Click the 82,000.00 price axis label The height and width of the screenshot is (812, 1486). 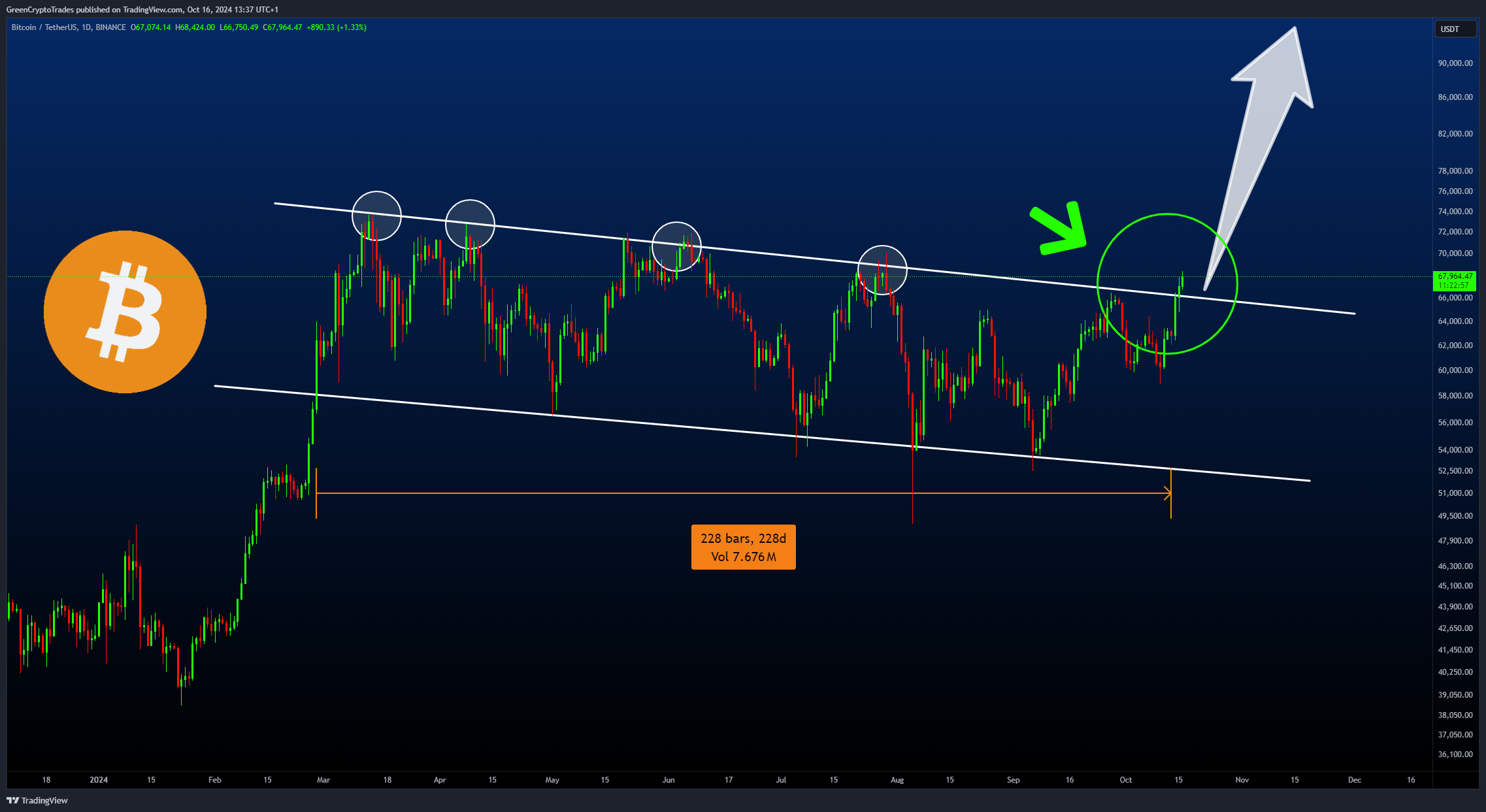[1455, 134]
